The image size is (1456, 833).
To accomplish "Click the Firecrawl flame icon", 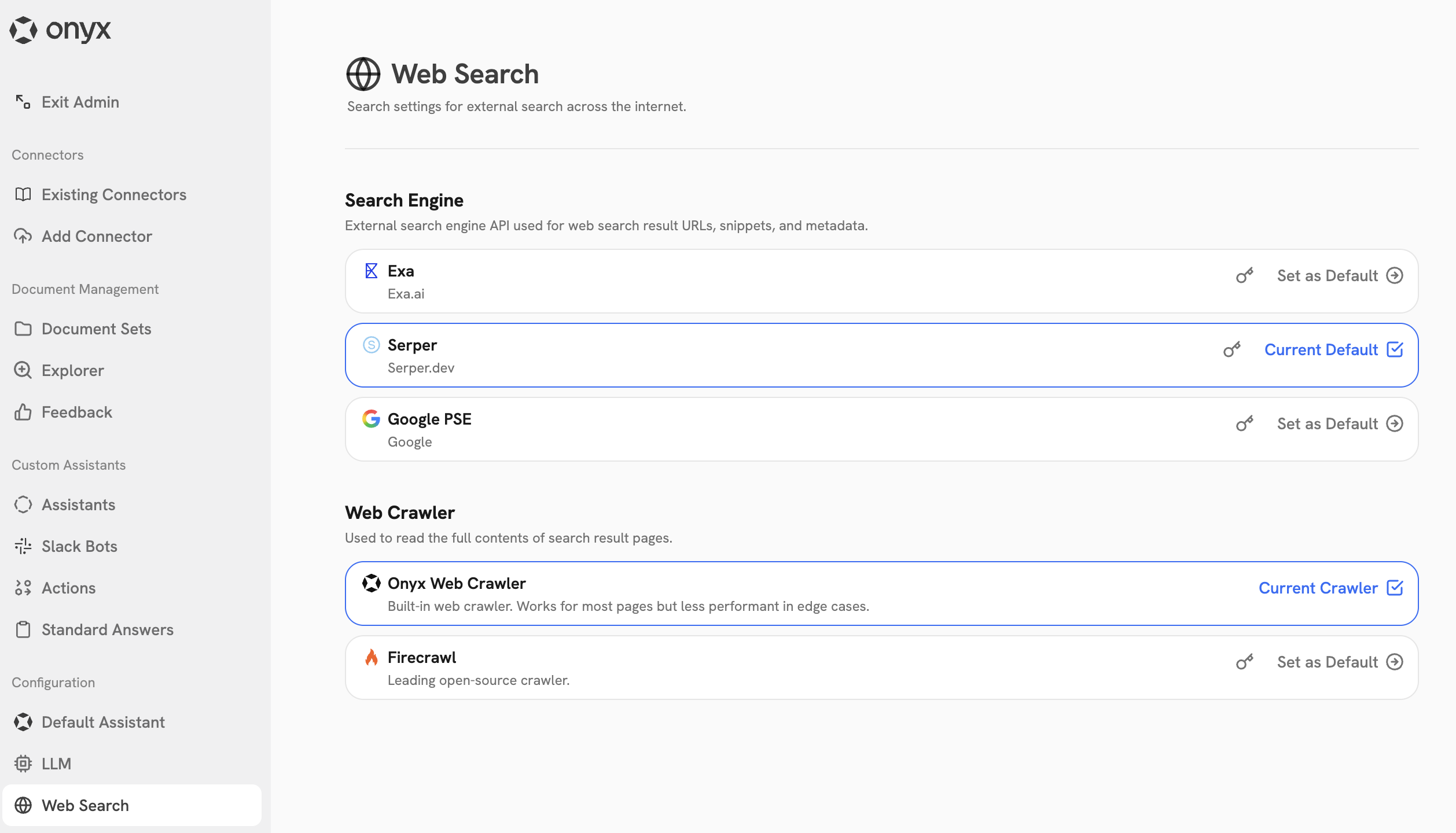I will [x=372, y=657].
